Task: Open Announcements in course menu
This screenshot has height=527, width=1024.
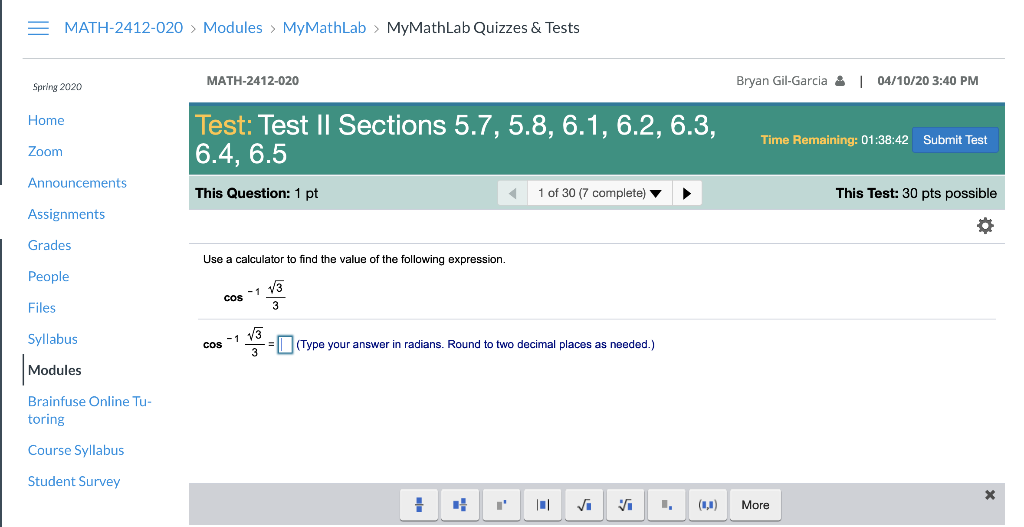Action: coord(77,183)
